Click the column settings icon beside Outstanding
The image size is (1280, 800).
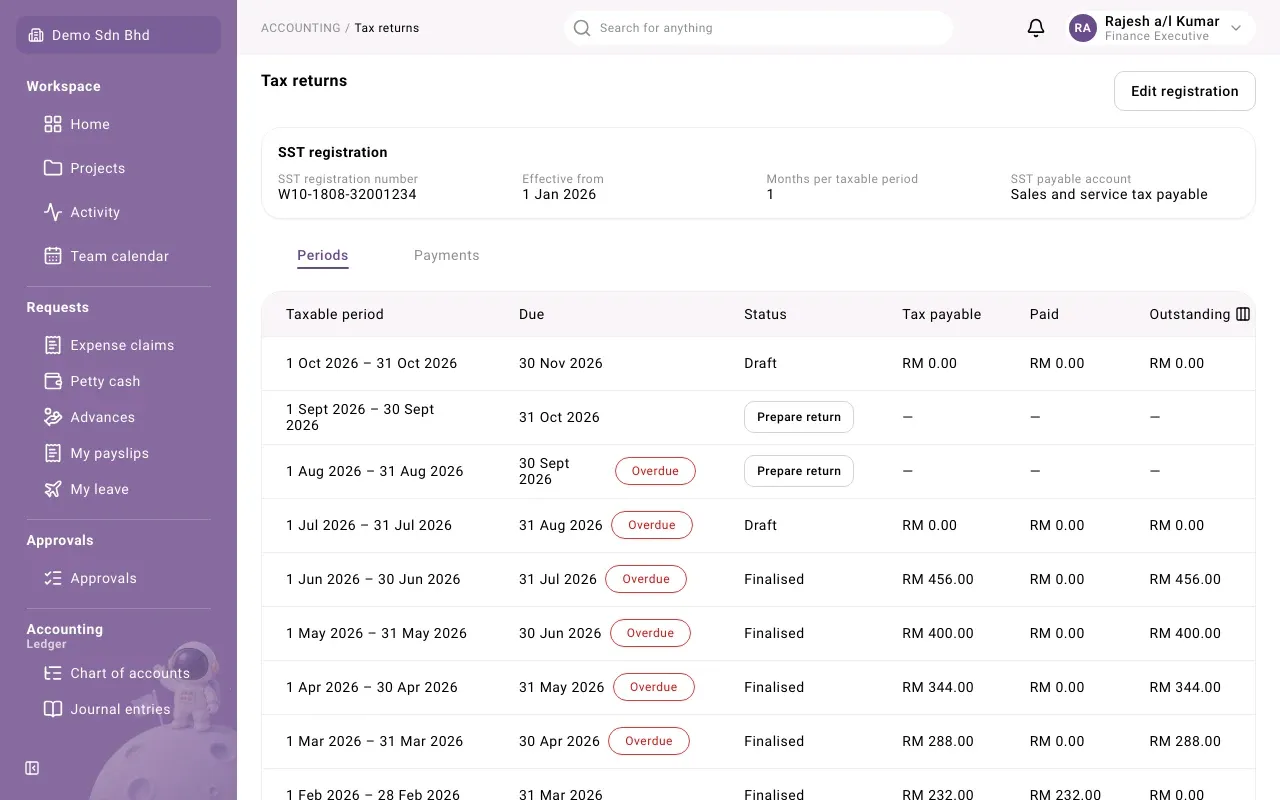tap(1243, 314)
